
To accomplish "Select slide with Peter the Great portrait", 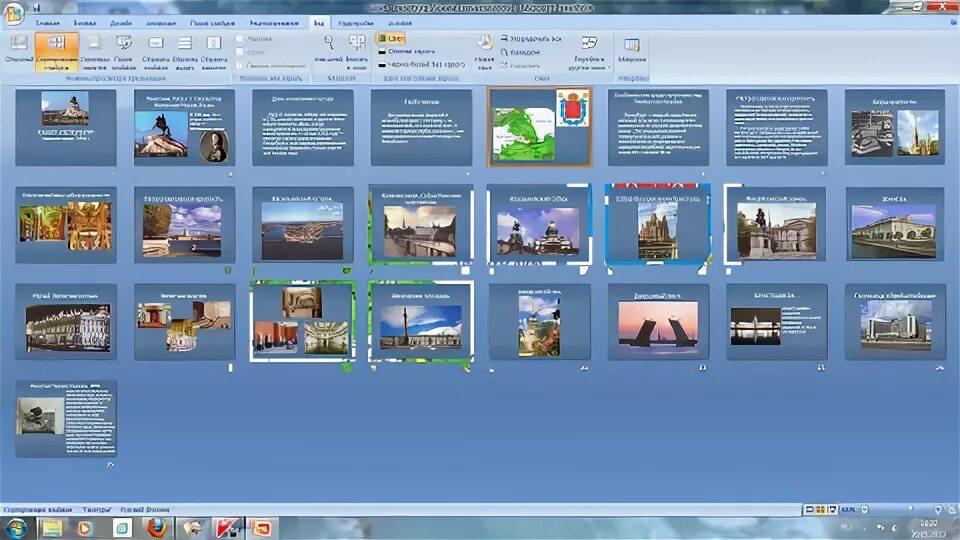I will [184, 127].
